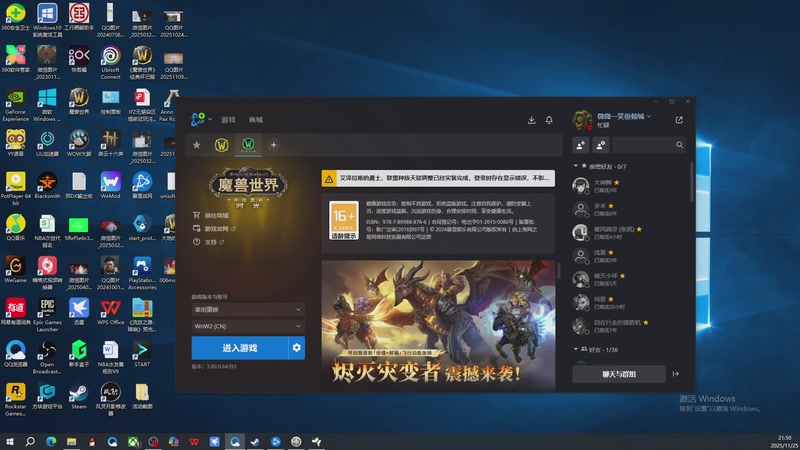This screenshot has height=450, width=800.
Task: Select the 魔兽世界 desktop shortcut icon
Action: point(79,101)
